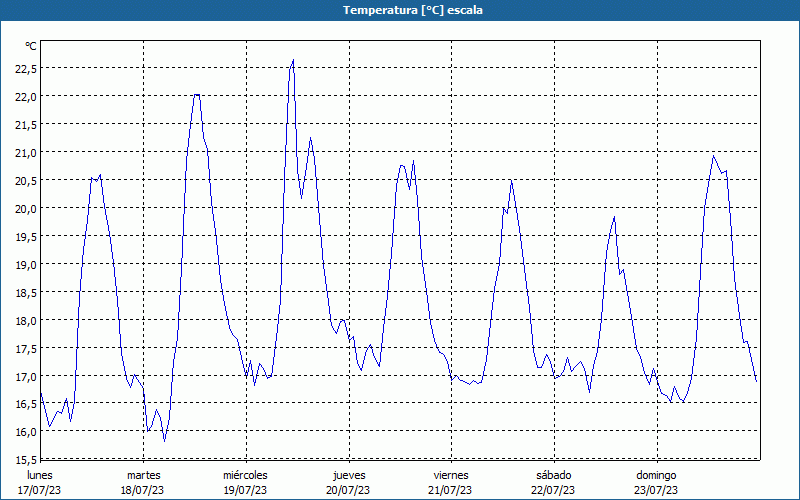Select the 23/07/23 date label
Viewport: 800px width, 500px height.
pos(656,491)
